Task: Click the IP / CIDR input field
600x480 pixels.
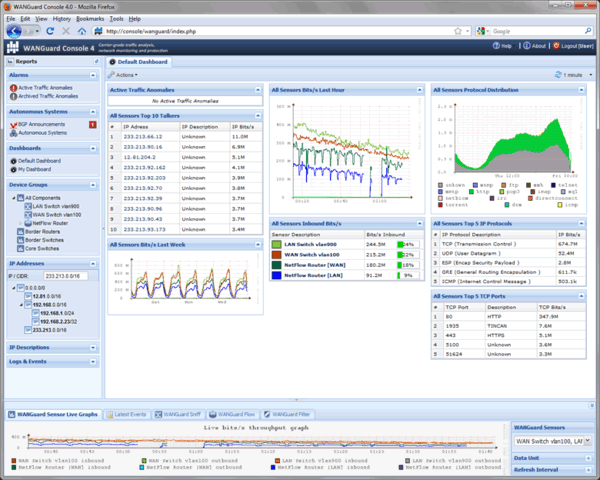Action: [66, 276]
